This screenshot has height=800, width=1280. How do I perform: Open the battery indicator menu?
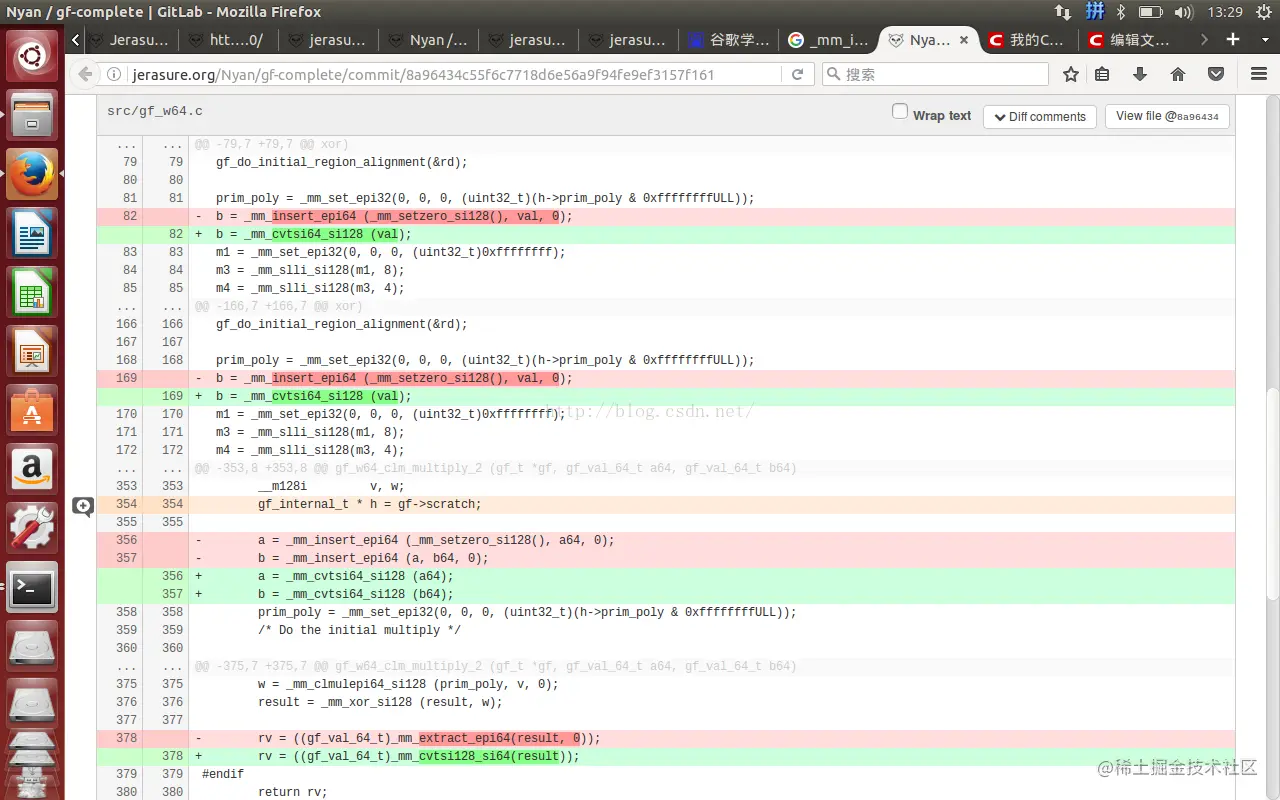1151,12
